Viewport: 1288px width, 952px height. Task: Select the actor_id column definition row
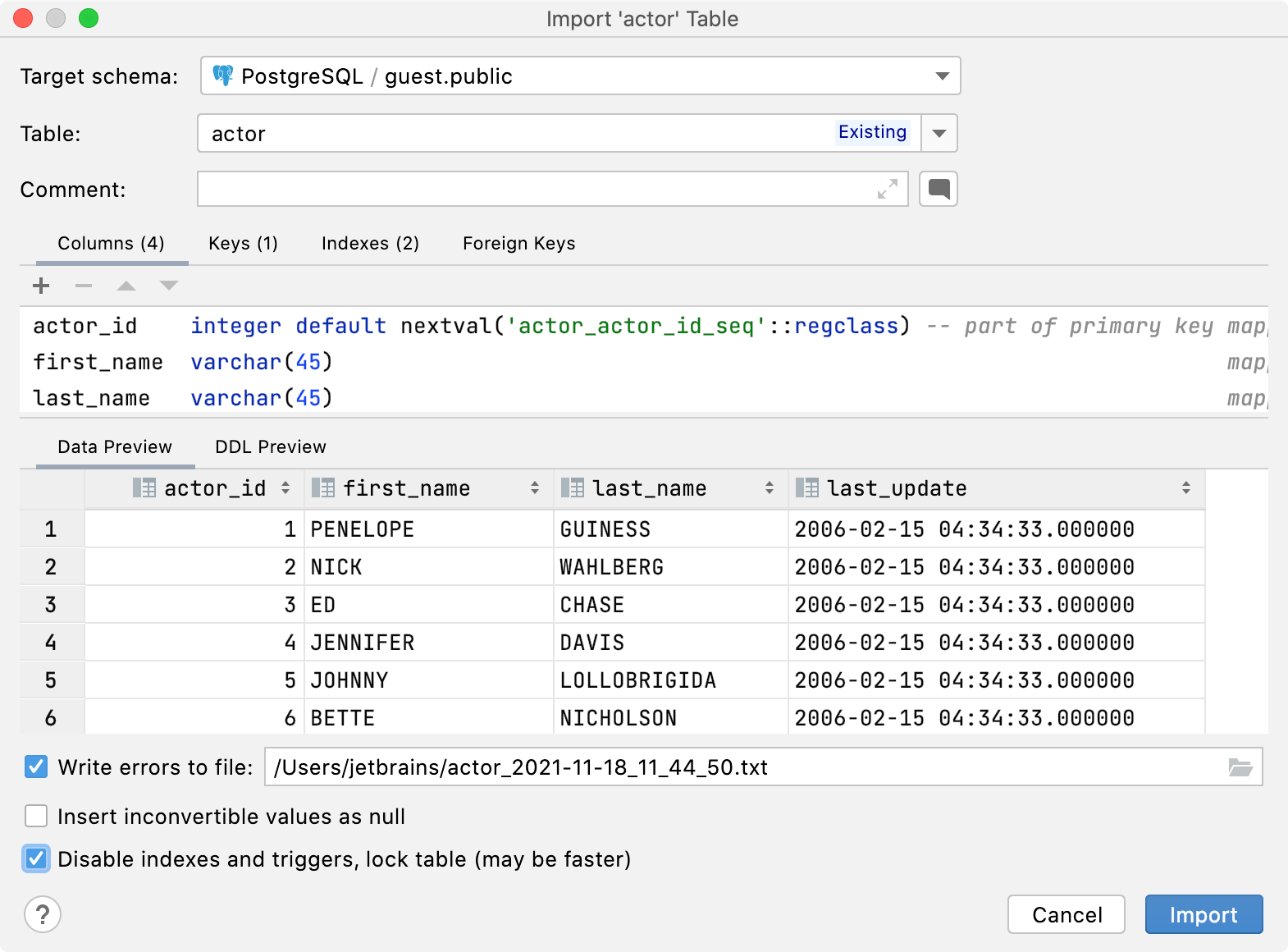pyautogui.click(x=644, y=326)
